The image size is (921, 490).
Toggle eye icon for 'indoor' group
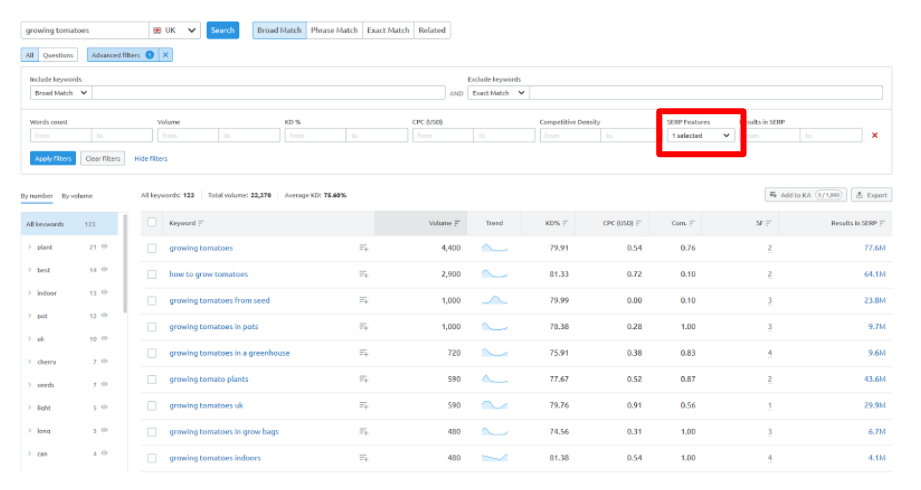coord(105,293)
